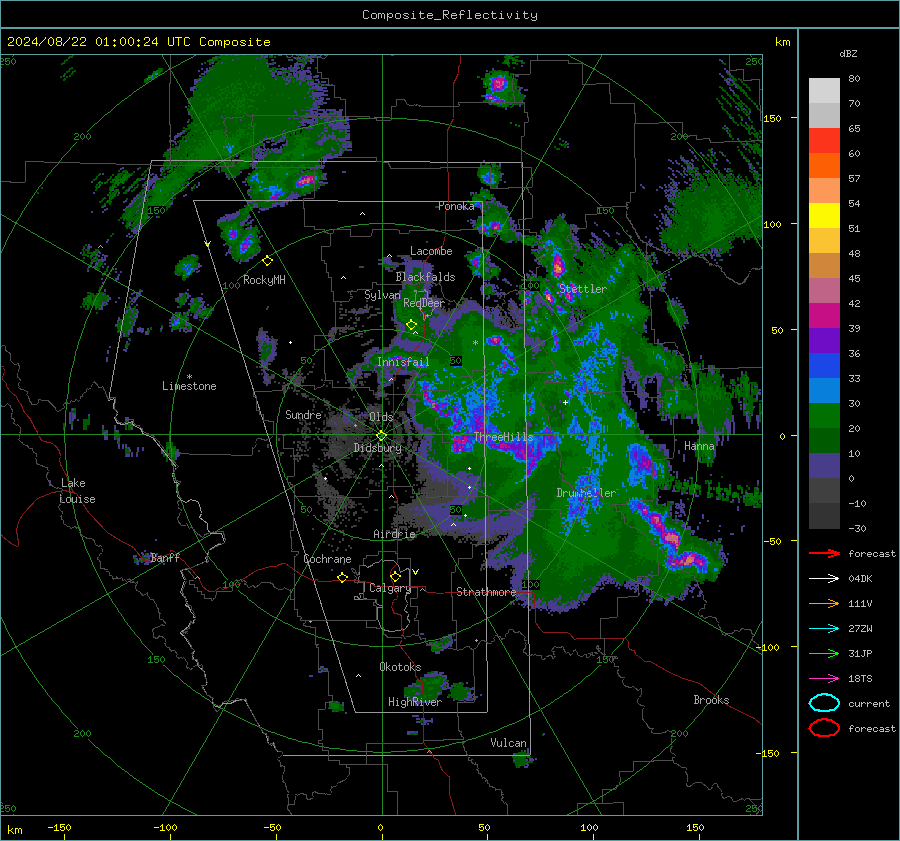Click the Ponoka town label
Screen dimensions: 900x841
(x=456, y=207)
